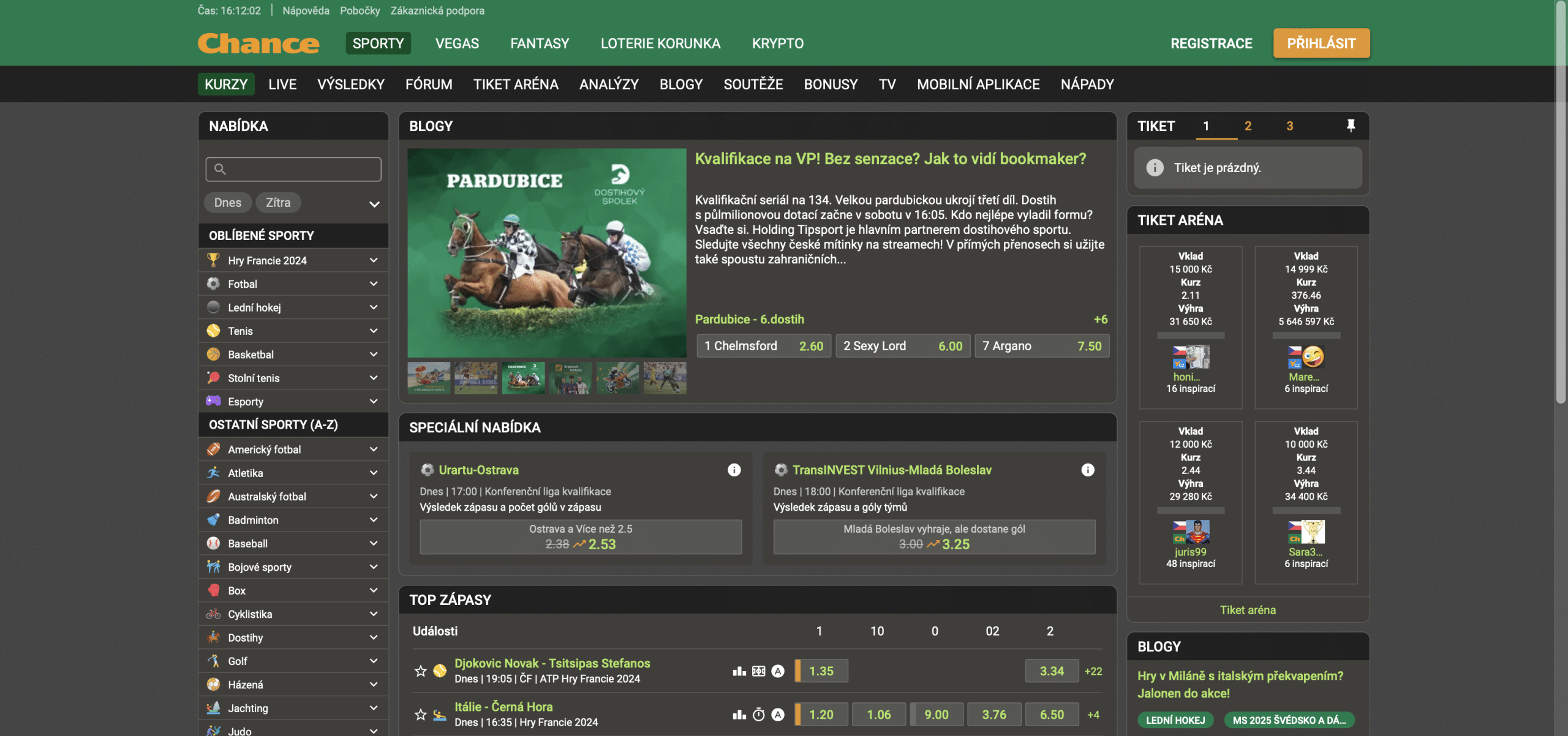This screenshot has width=1568, height=736.
Task: Click the bicycle icon next to Cyklistika
Action: [x=213, y=614]
